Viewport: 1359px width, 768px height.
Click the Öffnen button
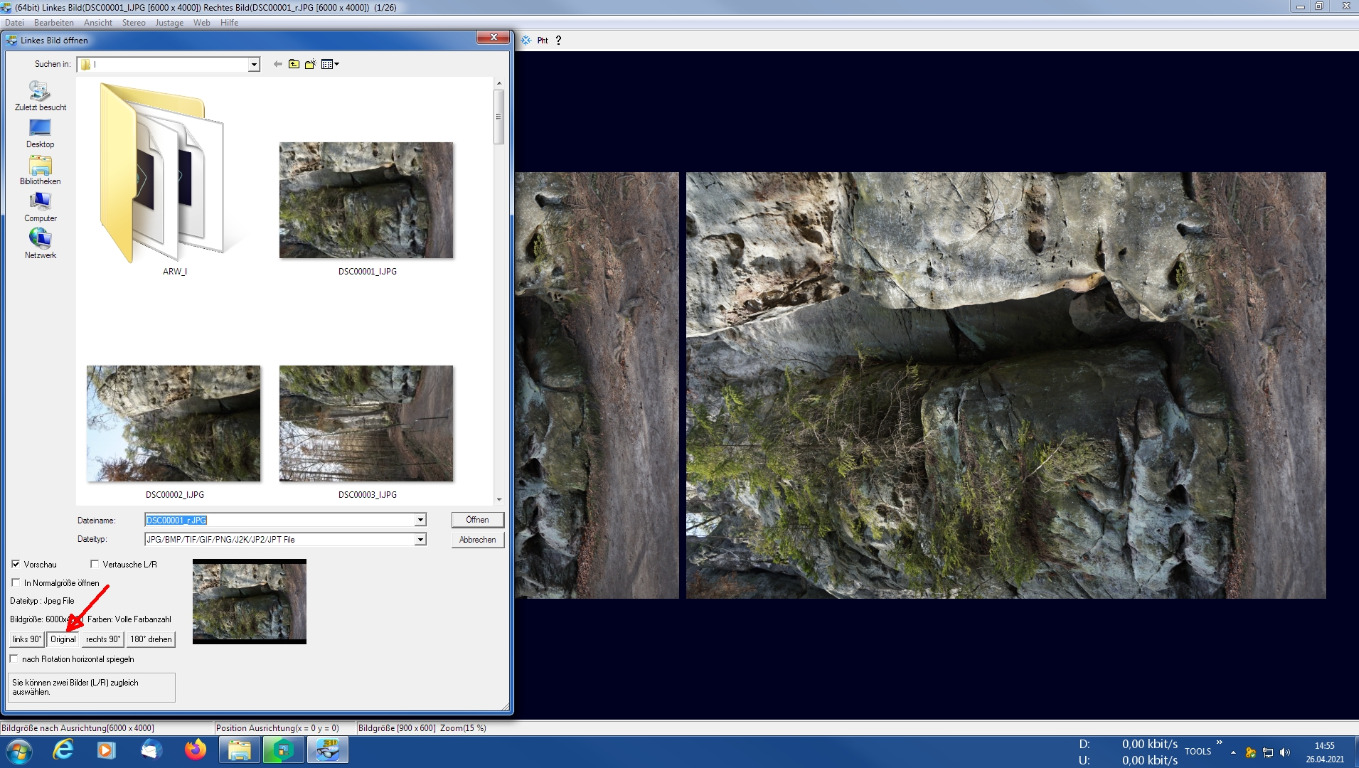pyautogui.click(x=477, y=520)
